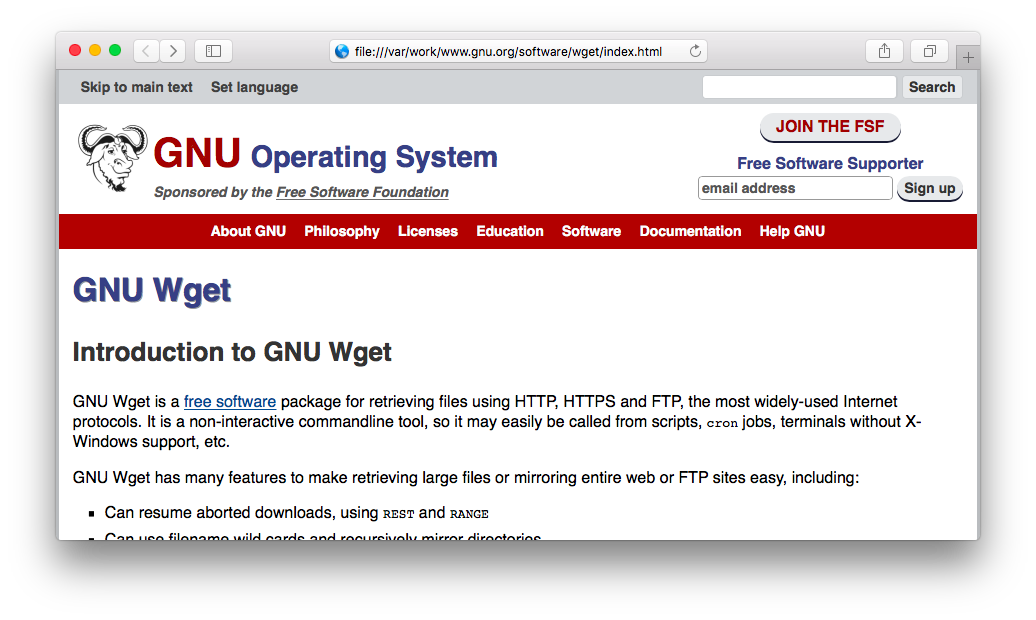Click Skip to main text

pyautogui.click(x=136, y=87)
